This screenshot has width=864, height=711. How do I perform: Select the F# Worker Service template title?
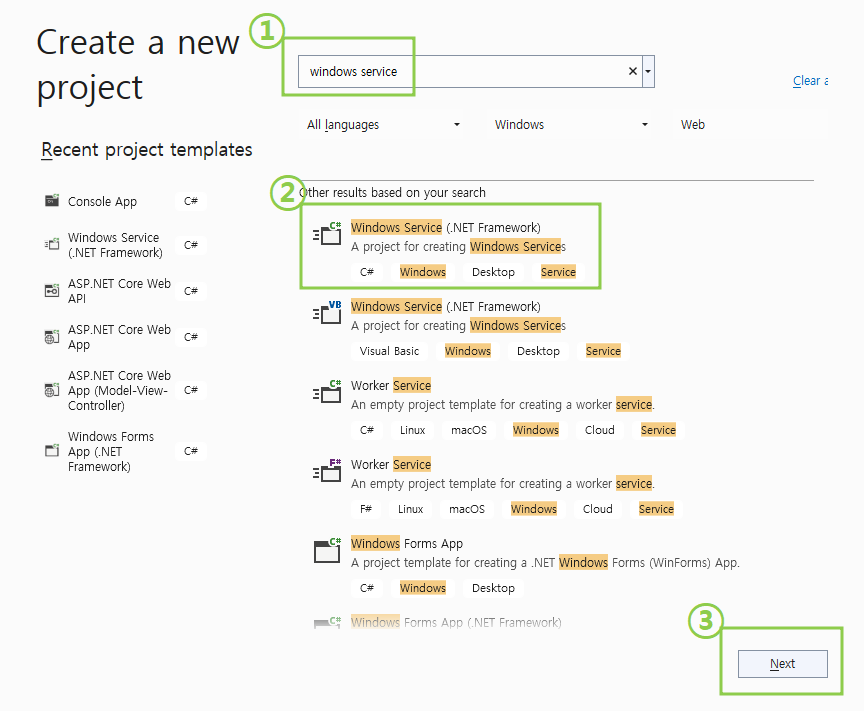click(391, 464)
